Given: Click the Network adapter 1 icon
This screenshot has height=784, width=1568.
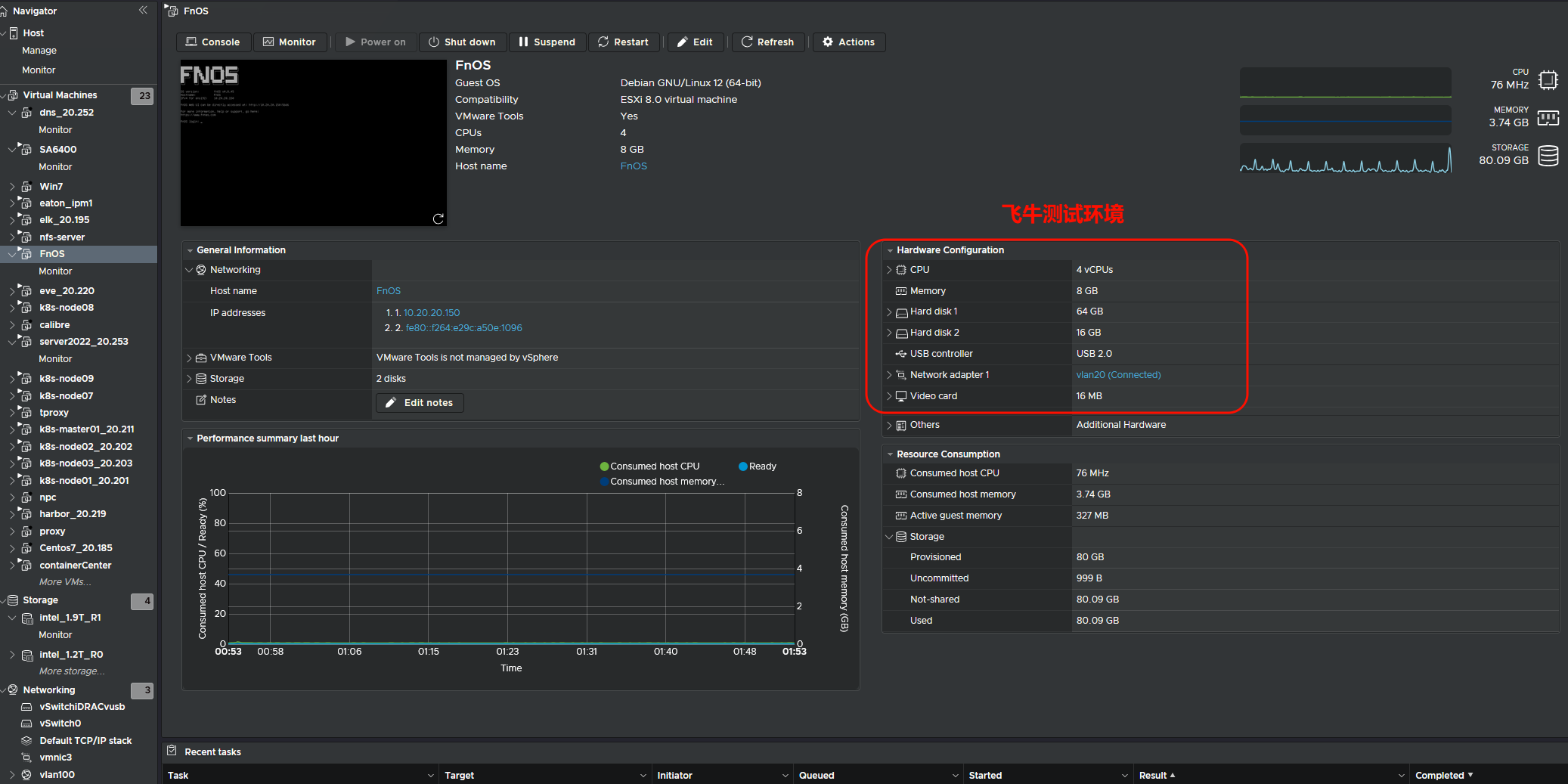Looking at the screenshot, I should (901, 375).
